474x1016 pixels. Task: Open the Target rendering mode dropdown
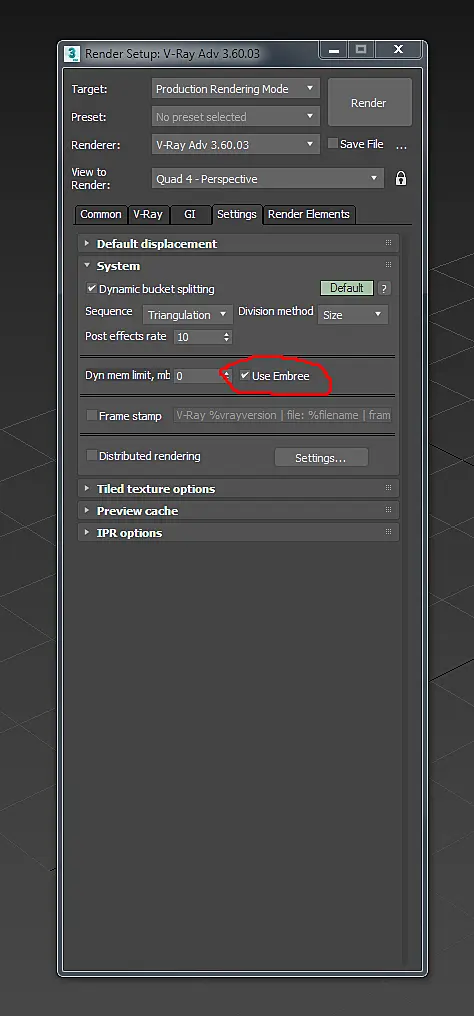(x=236, y=89)
